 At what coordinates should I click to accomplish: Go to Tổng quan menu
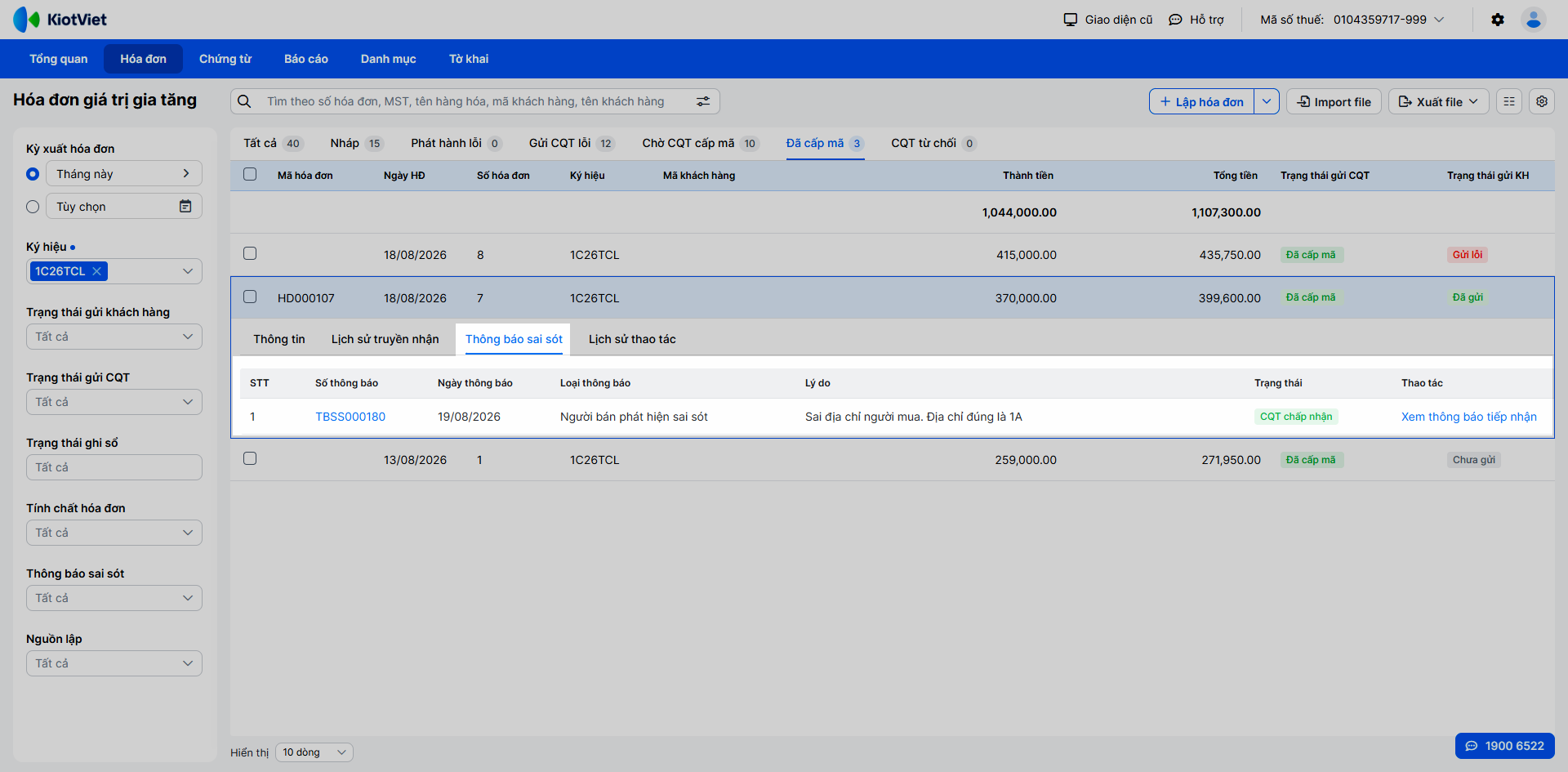pyautogui.click(x=59, y=59)
